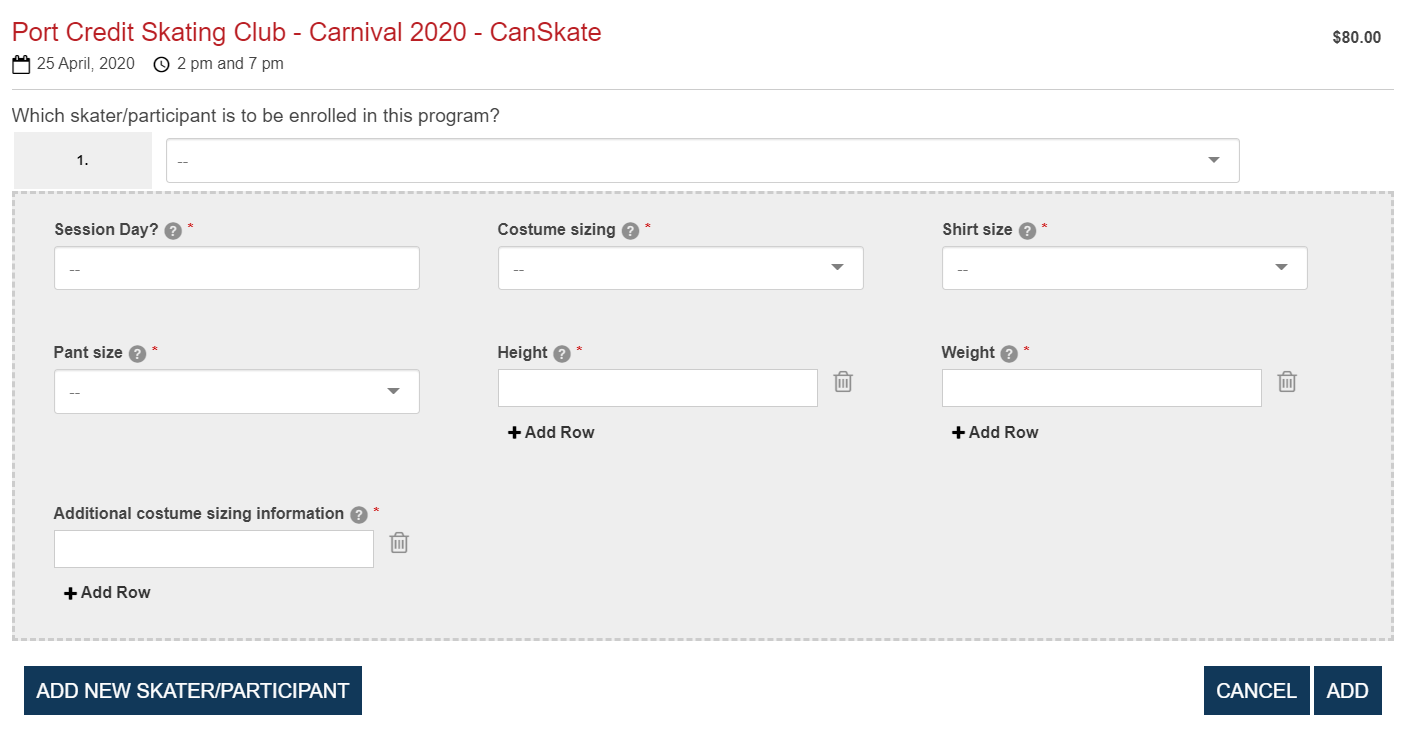
Task: Click 'Which skater/participant is to be enrolled' question text
Action: pyautogui.click(x=256, y=116)
